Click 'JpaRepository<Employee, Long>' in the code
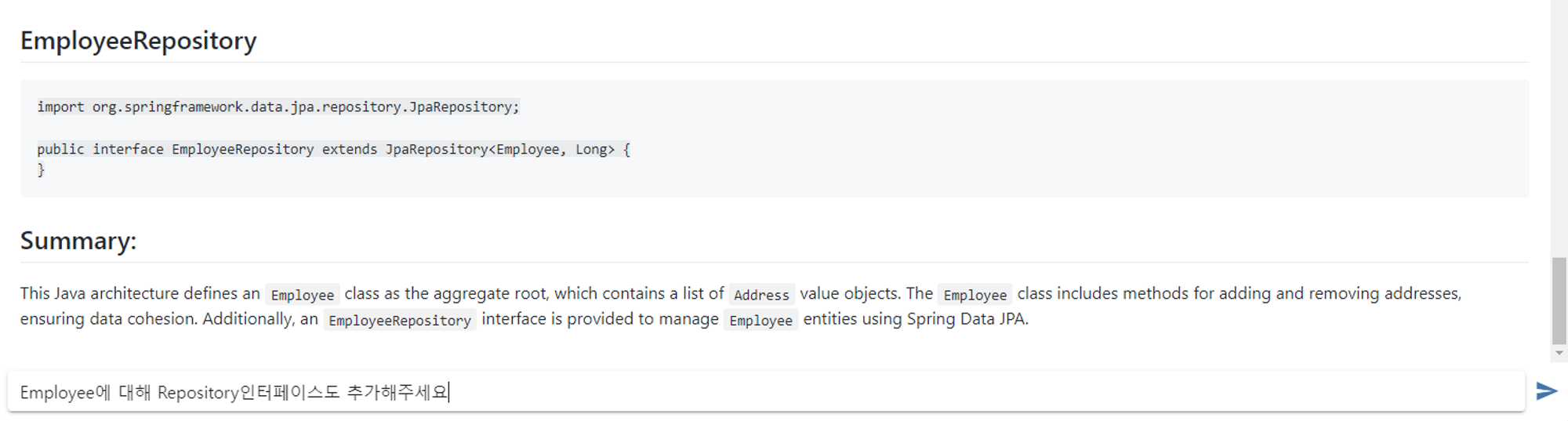Image resolution: width=1568 pixels, height=421 pixels. pyautogui.click(x=499, y=149)
